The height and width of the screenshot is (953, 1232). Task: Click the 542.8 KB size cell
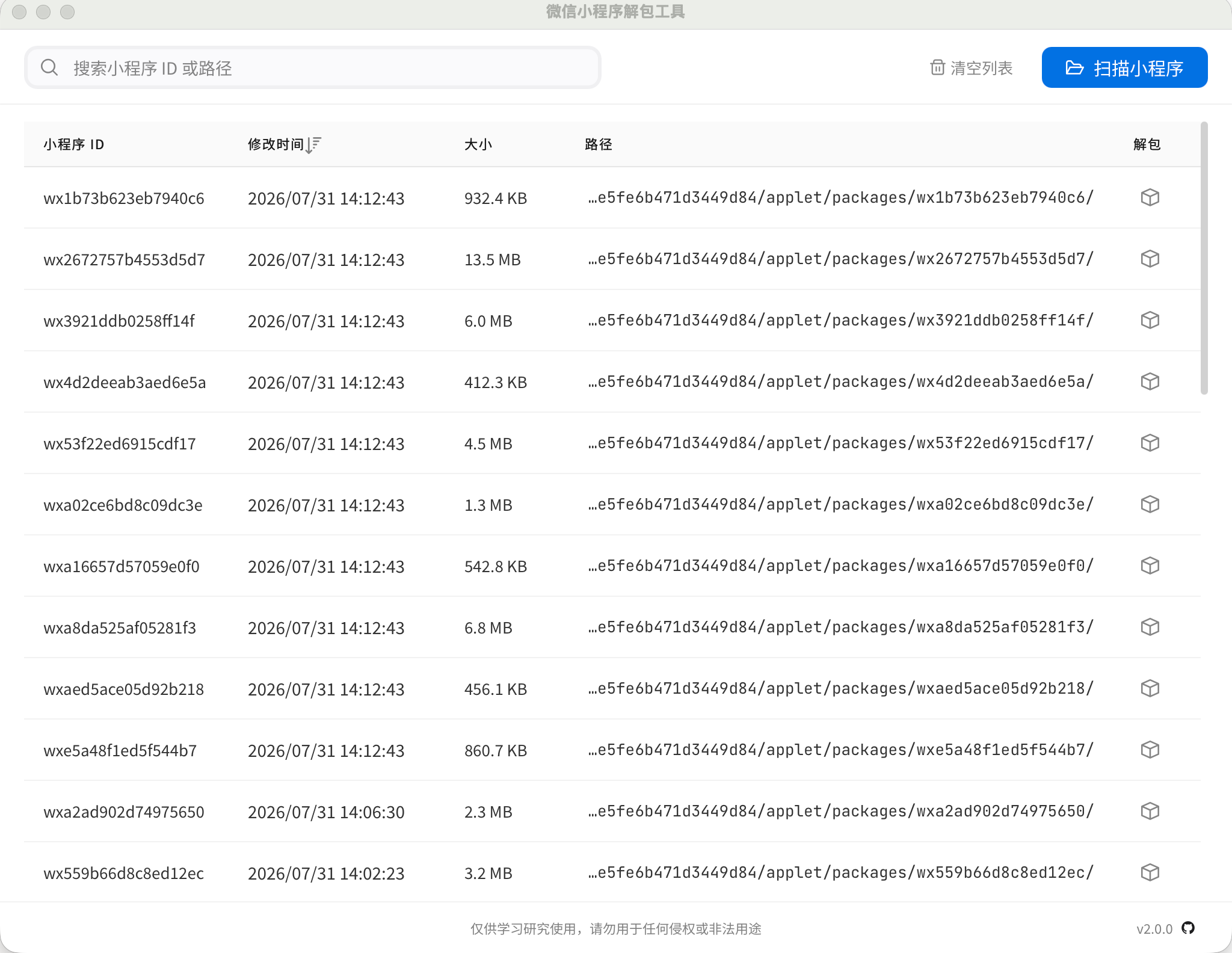496,567
